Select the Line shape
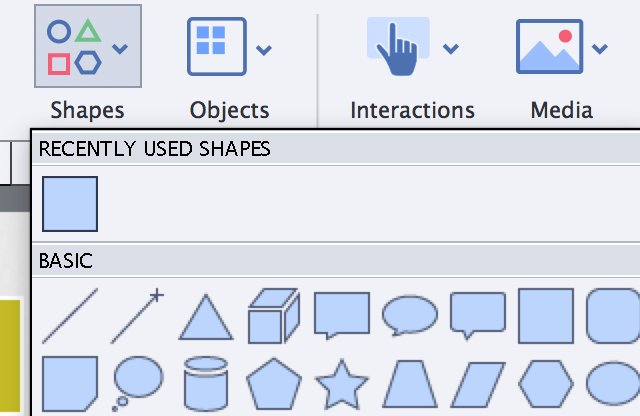The height and width of the screenshot is (416, 640). click(70, 315)
